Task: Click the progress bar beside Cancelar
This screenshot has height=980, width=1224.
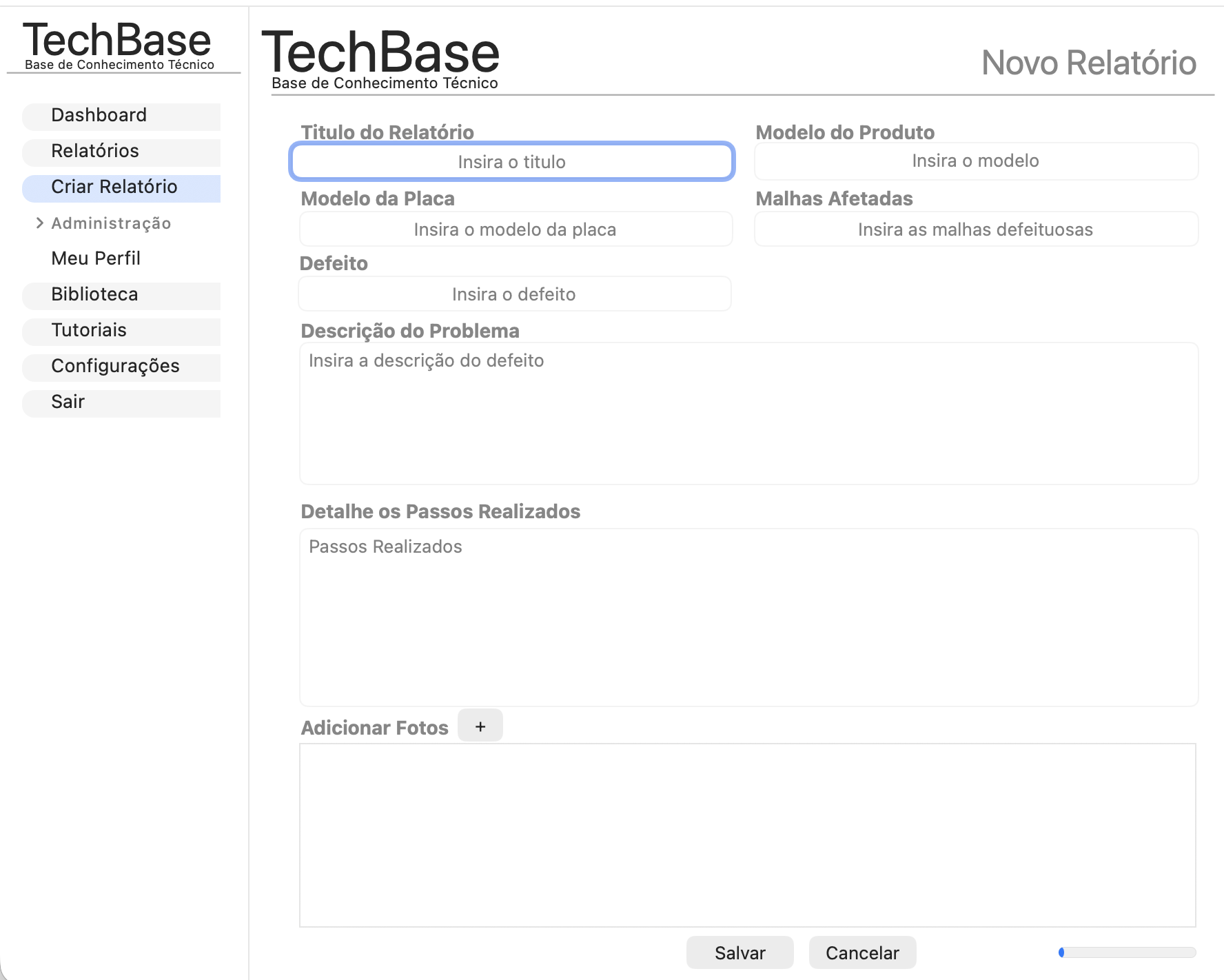Action: pyautogui.click(x=1128, y=952)
